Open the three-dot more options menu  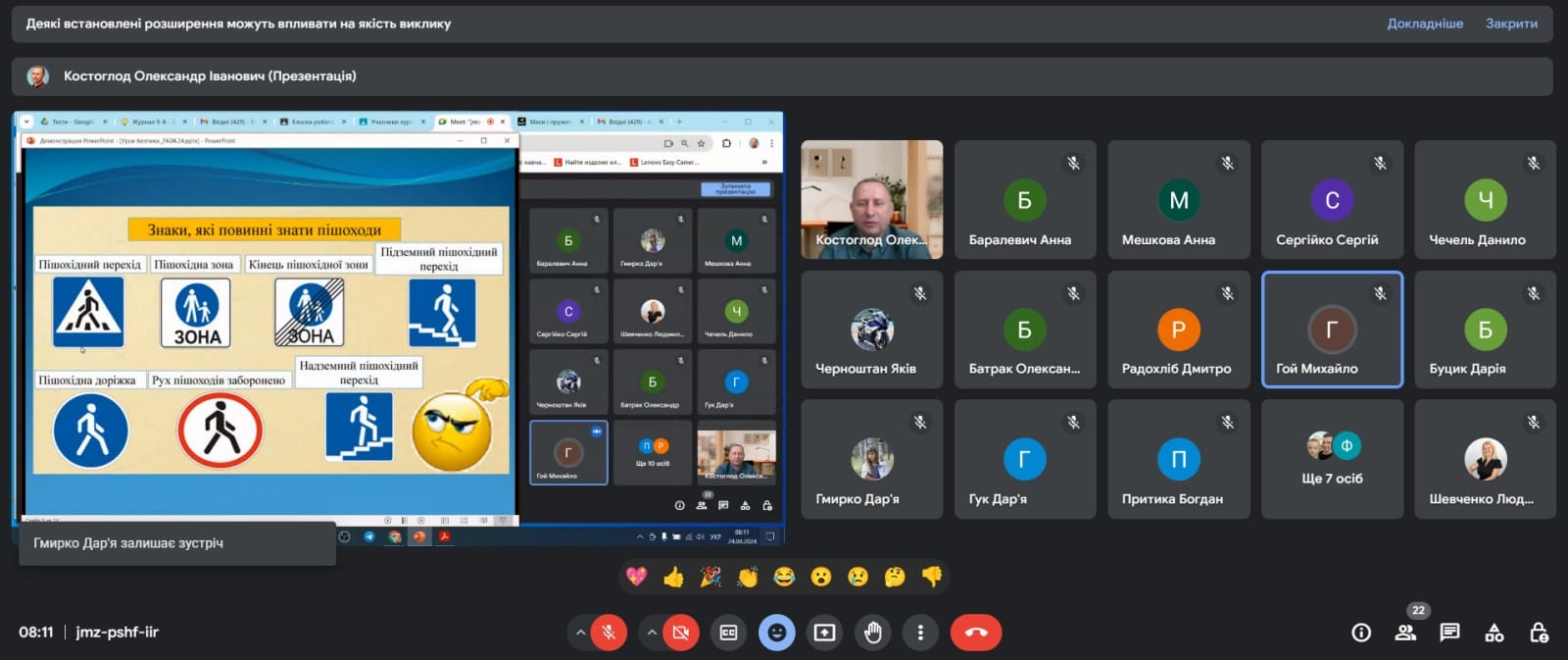920,633
